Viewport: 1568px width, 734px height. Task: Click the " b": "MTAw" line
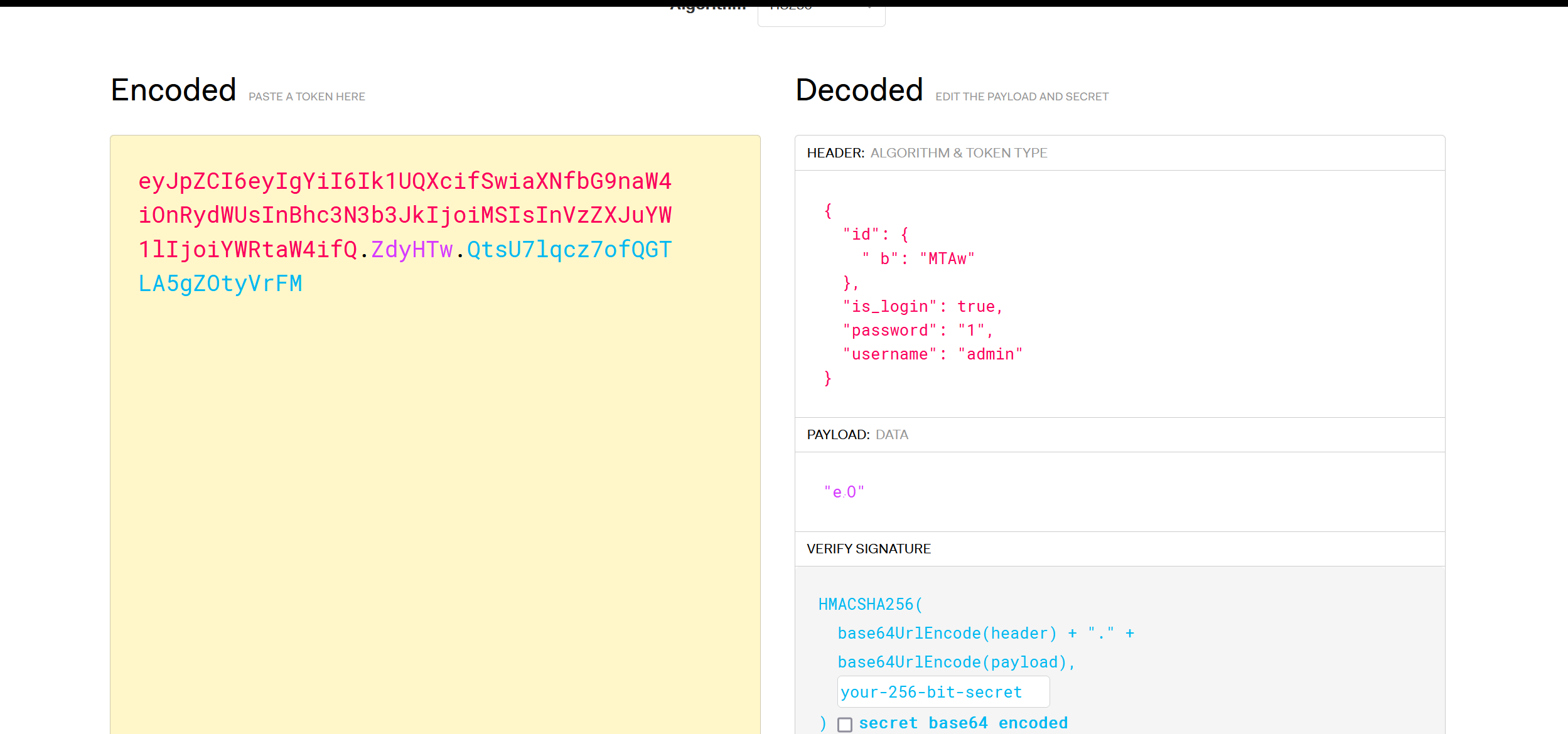[918, 258]
